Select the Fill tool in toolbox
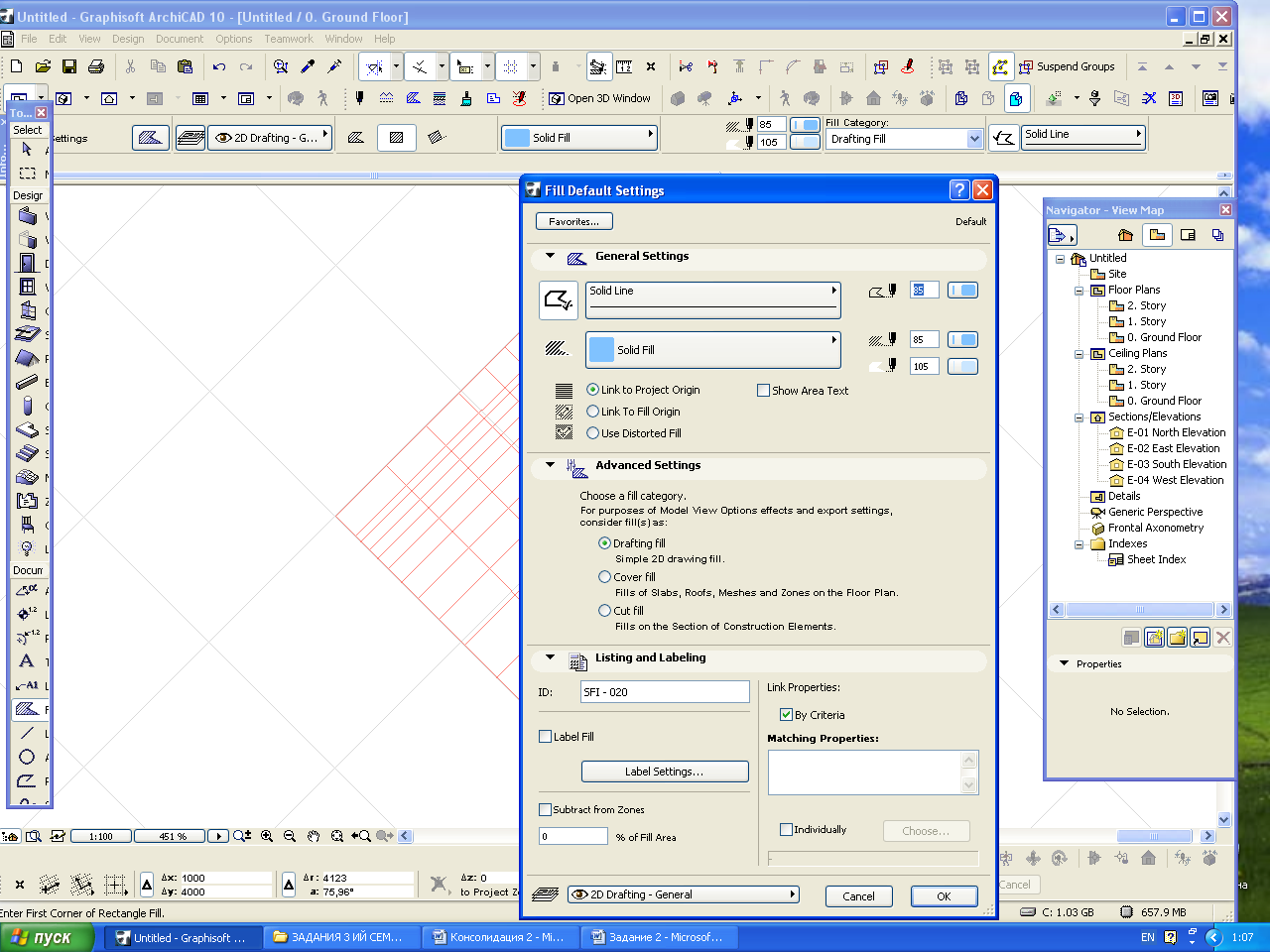 (x=27, y=709)
